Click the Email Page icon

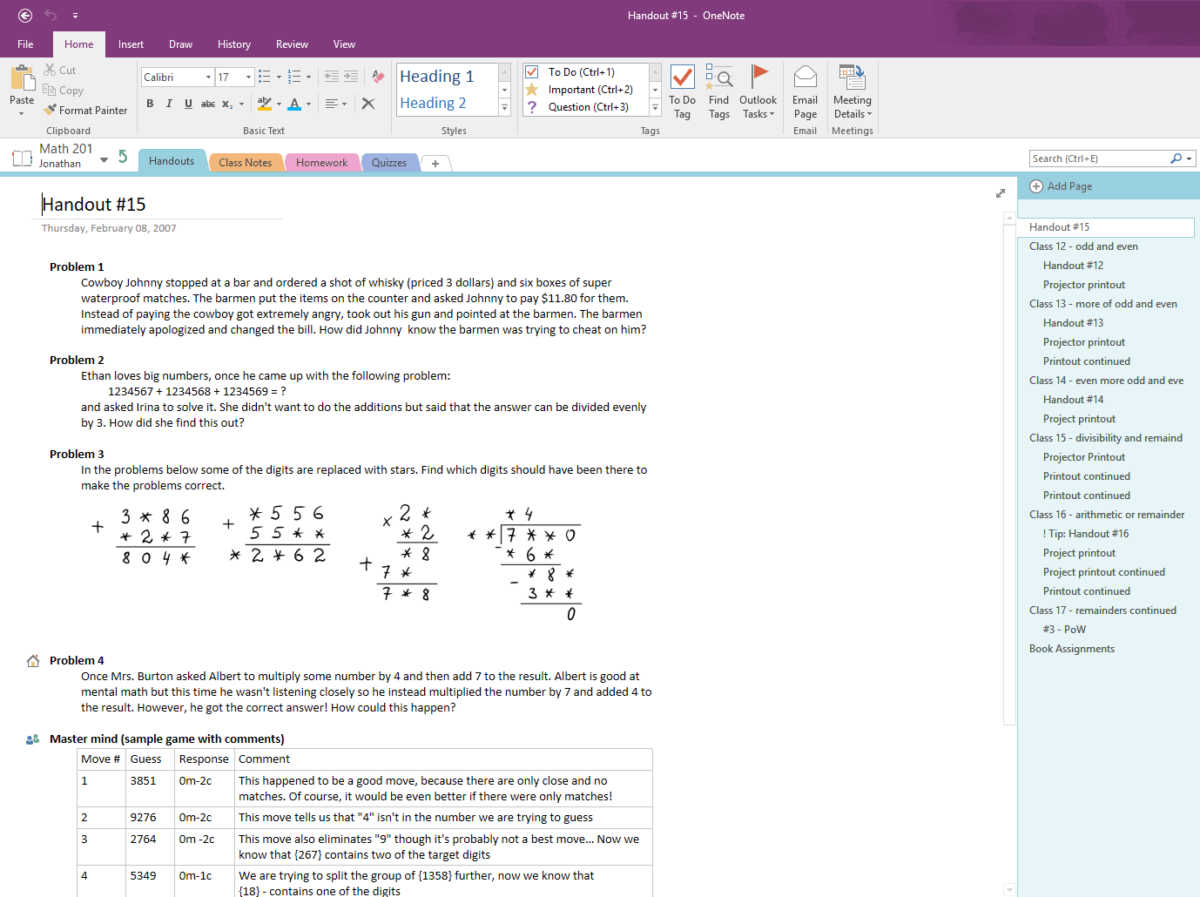coord(805,90)
